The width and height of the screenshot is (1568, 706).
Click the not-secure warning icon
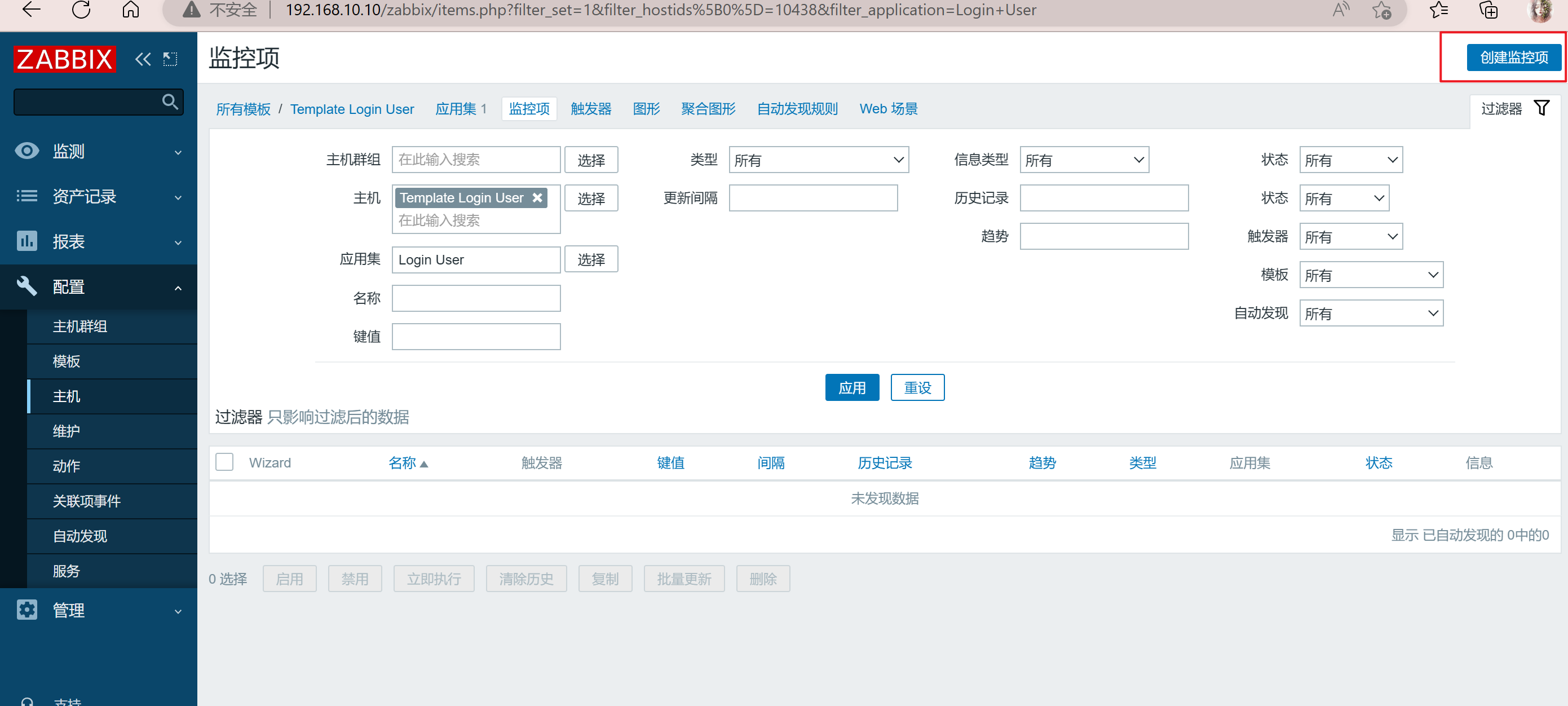(x=192, y=10)
